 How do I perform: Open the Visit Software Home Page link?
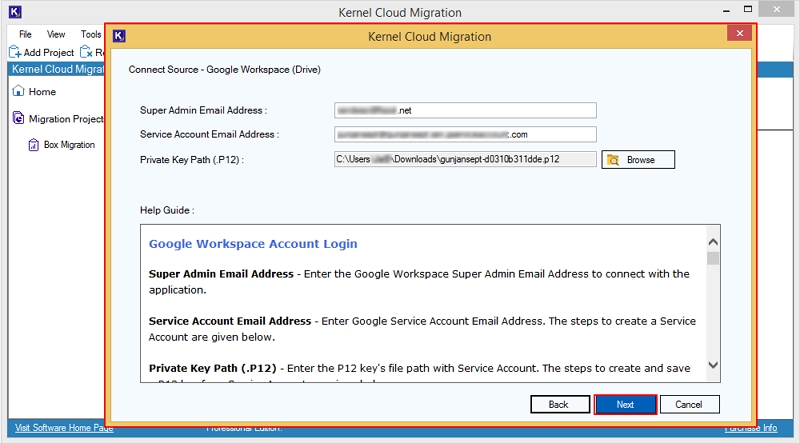(64, 428)
